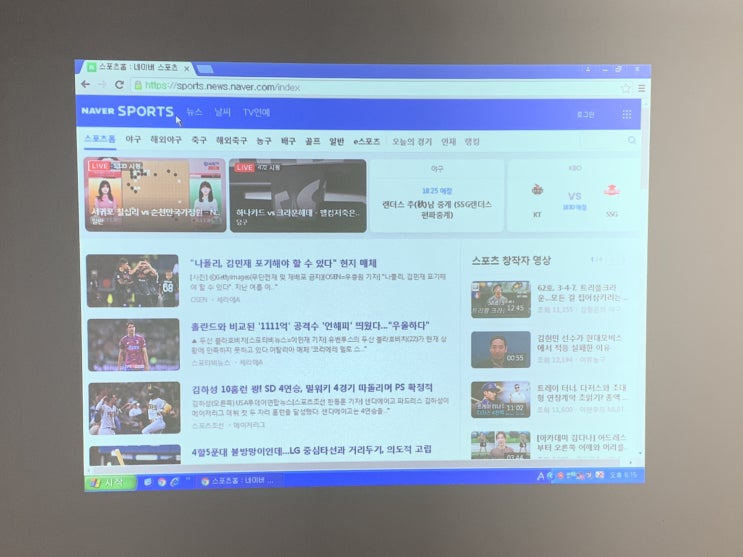Go back using the browser back arrow
Viewport: 743px width, 557px height.
click(86, 84)
